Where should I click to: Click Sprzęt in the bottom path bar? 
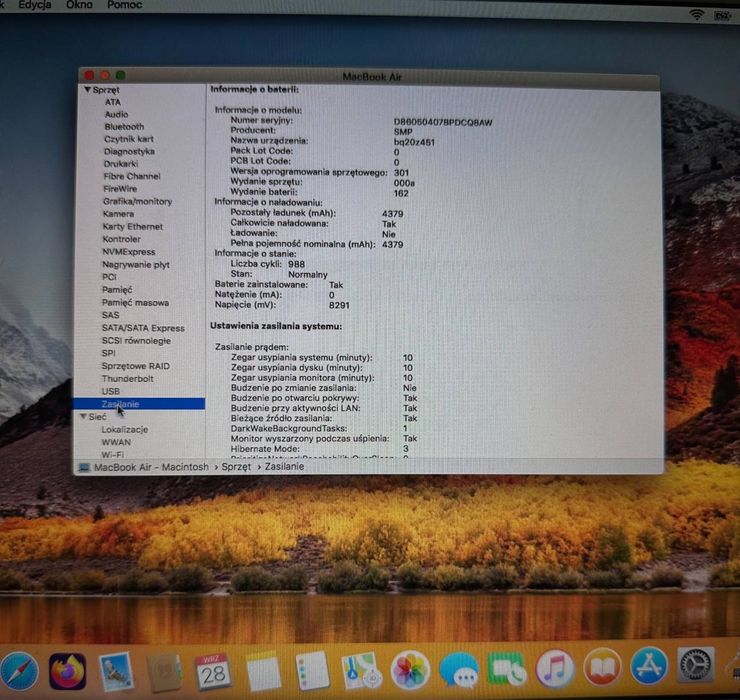point(236,467)
